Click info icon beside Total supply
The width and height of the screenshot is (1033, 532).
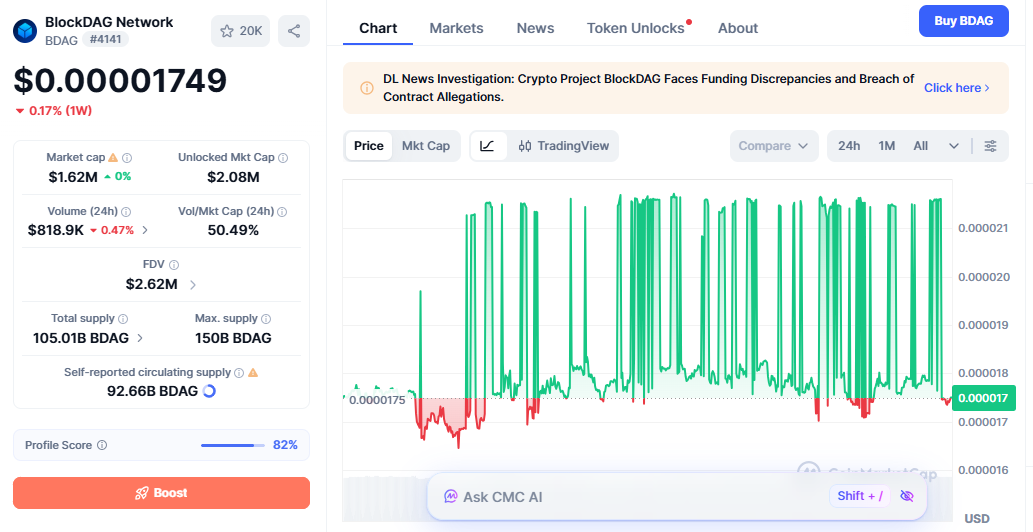[123, 319]
